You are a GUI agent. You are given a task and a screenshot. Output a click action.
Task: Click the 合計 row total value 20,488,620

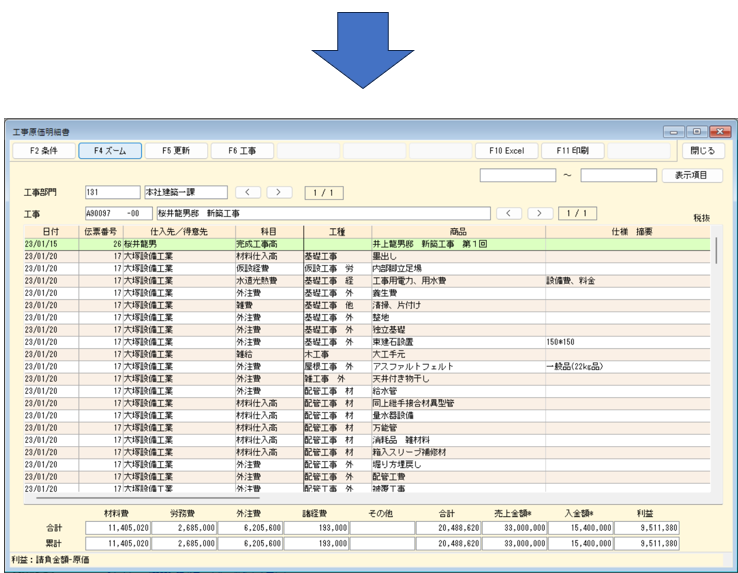449,528
